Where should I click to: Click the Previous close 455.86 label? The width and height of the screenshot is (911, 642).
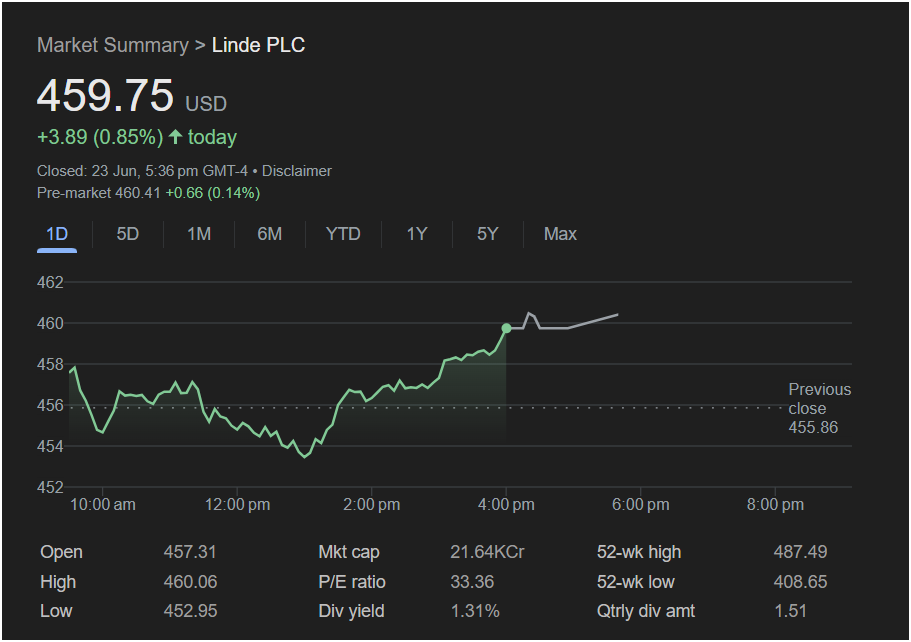(819, 408)
